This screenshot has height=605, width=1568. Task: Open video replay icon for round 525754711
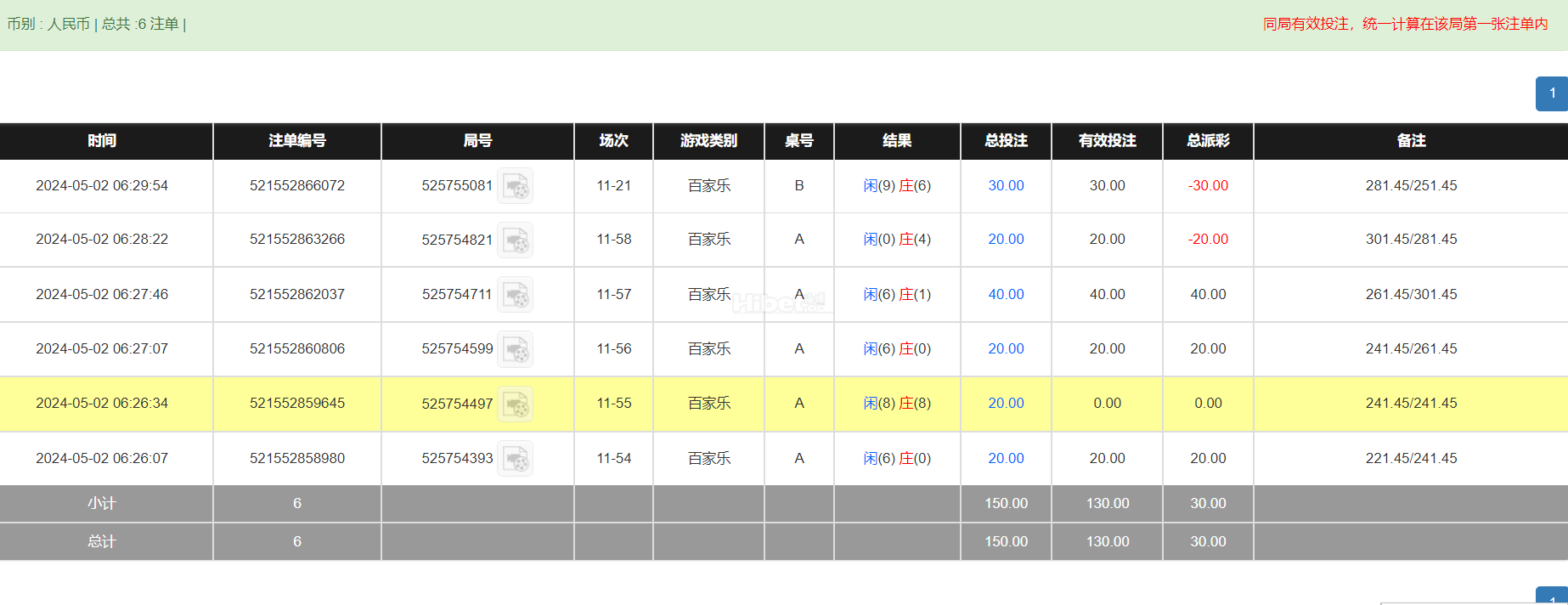coord(516,294)
